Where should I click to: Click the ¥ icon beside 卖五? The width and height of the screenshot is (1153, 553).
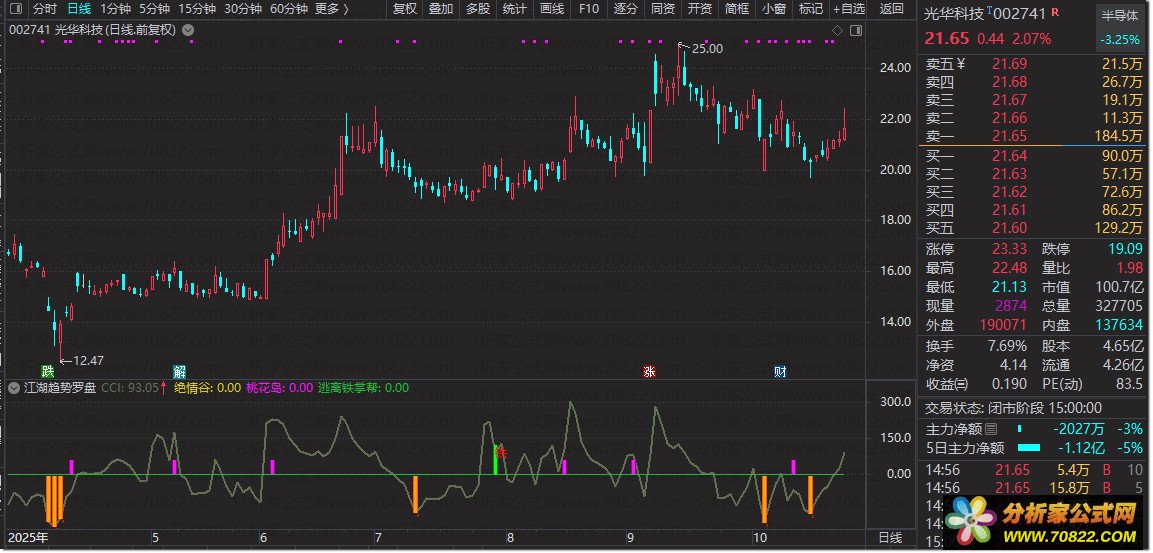[x=961, y=64]
